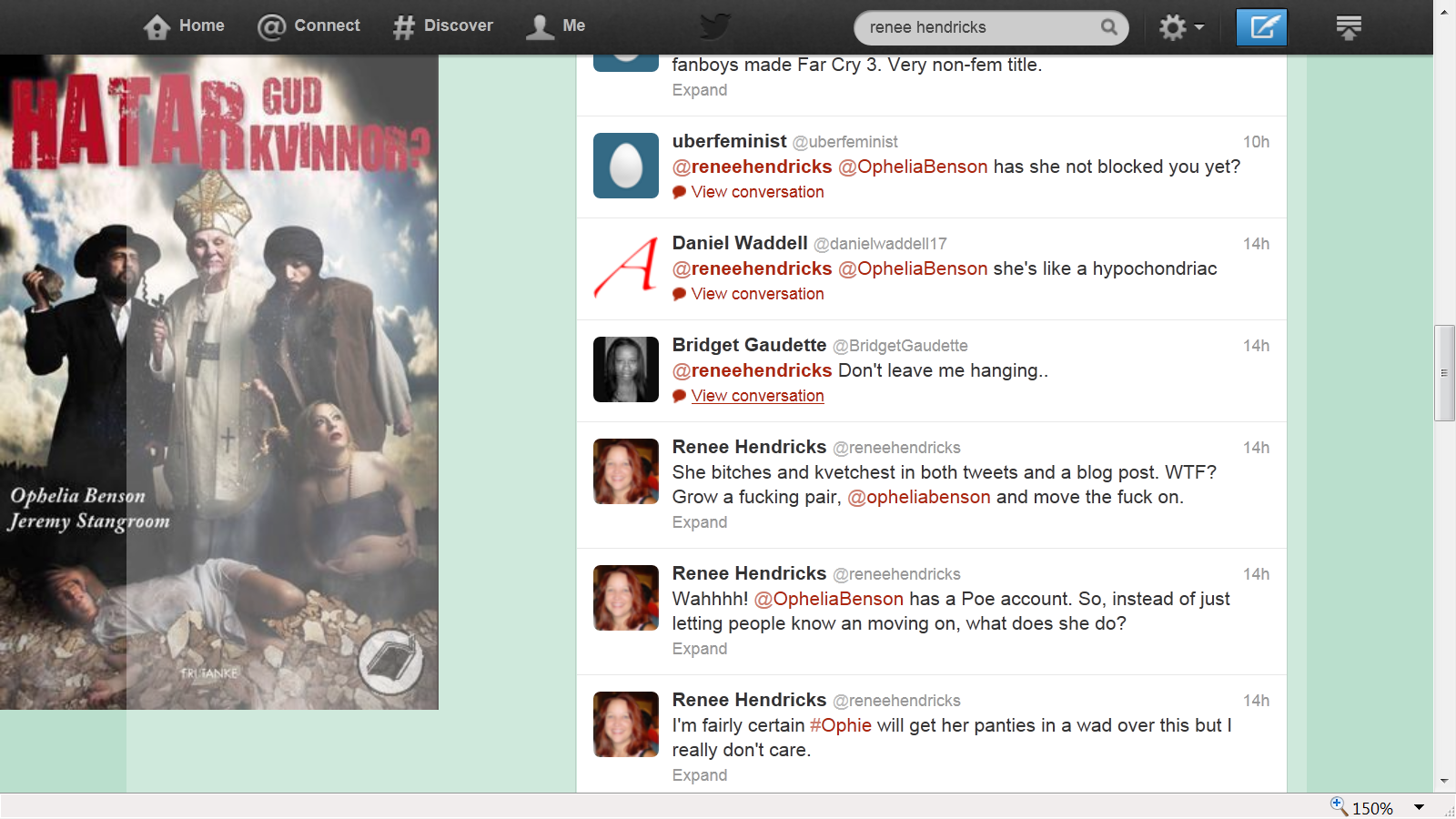Open the settings gear dropdown
Viewport: 1456px width, 819px height.
point(1180,27)
